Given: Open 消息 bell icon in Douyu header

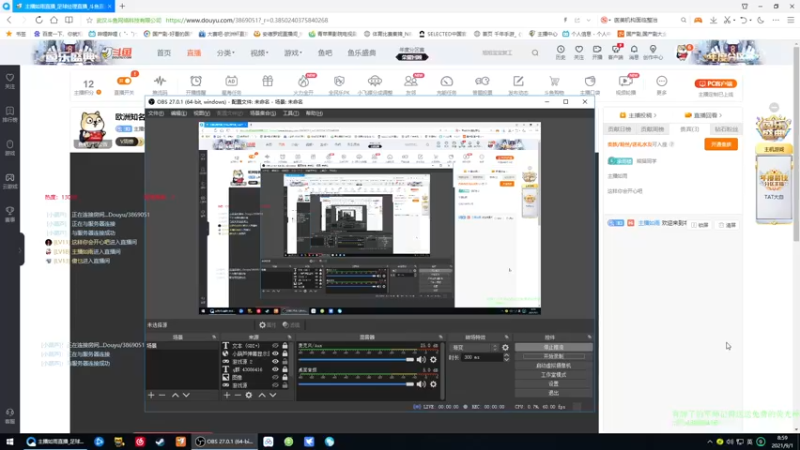Looking at the screenshot, I should (x=634, y=52).
